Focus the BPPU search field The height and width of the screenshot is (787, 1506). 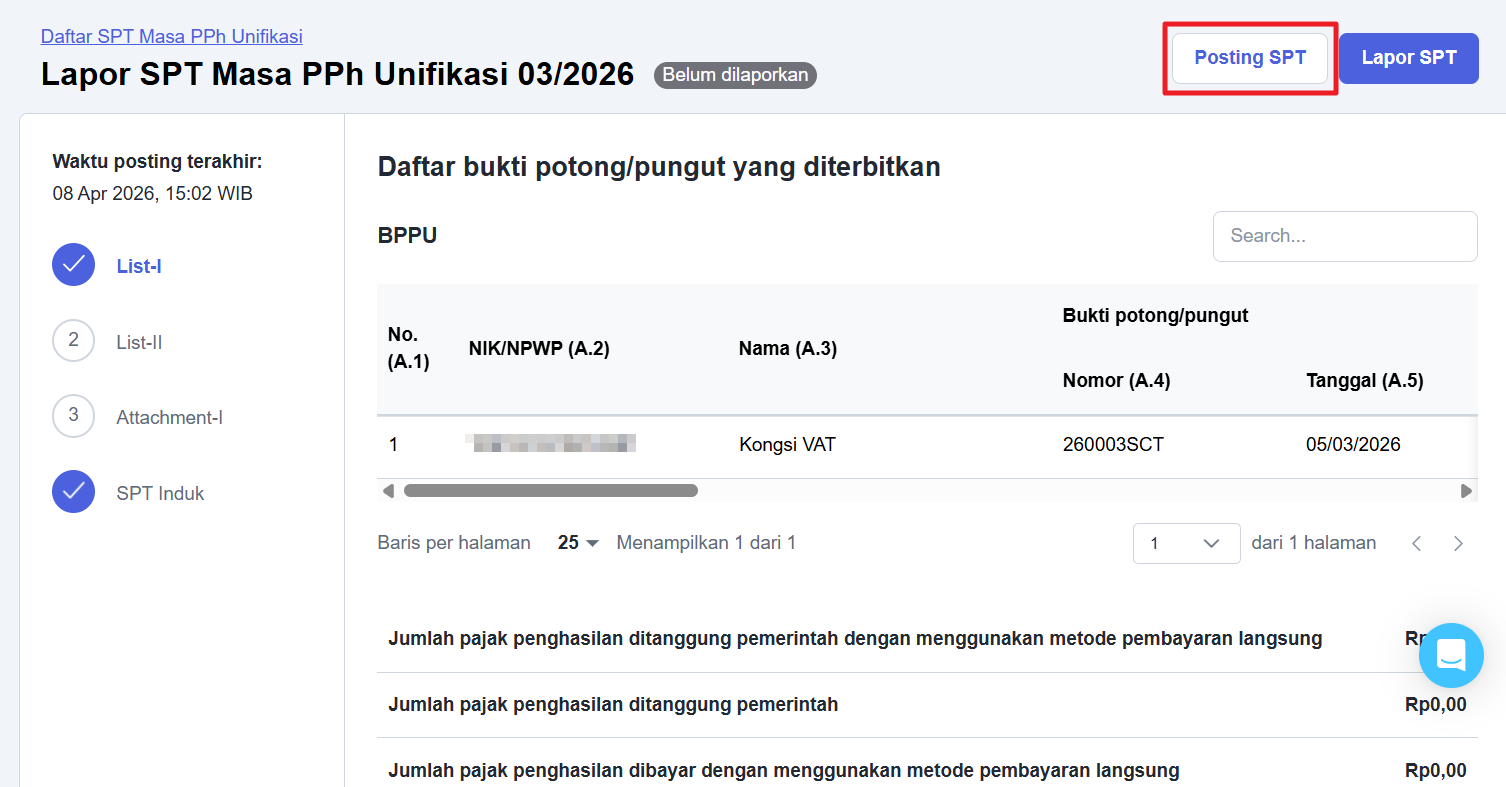(1344, 236)
